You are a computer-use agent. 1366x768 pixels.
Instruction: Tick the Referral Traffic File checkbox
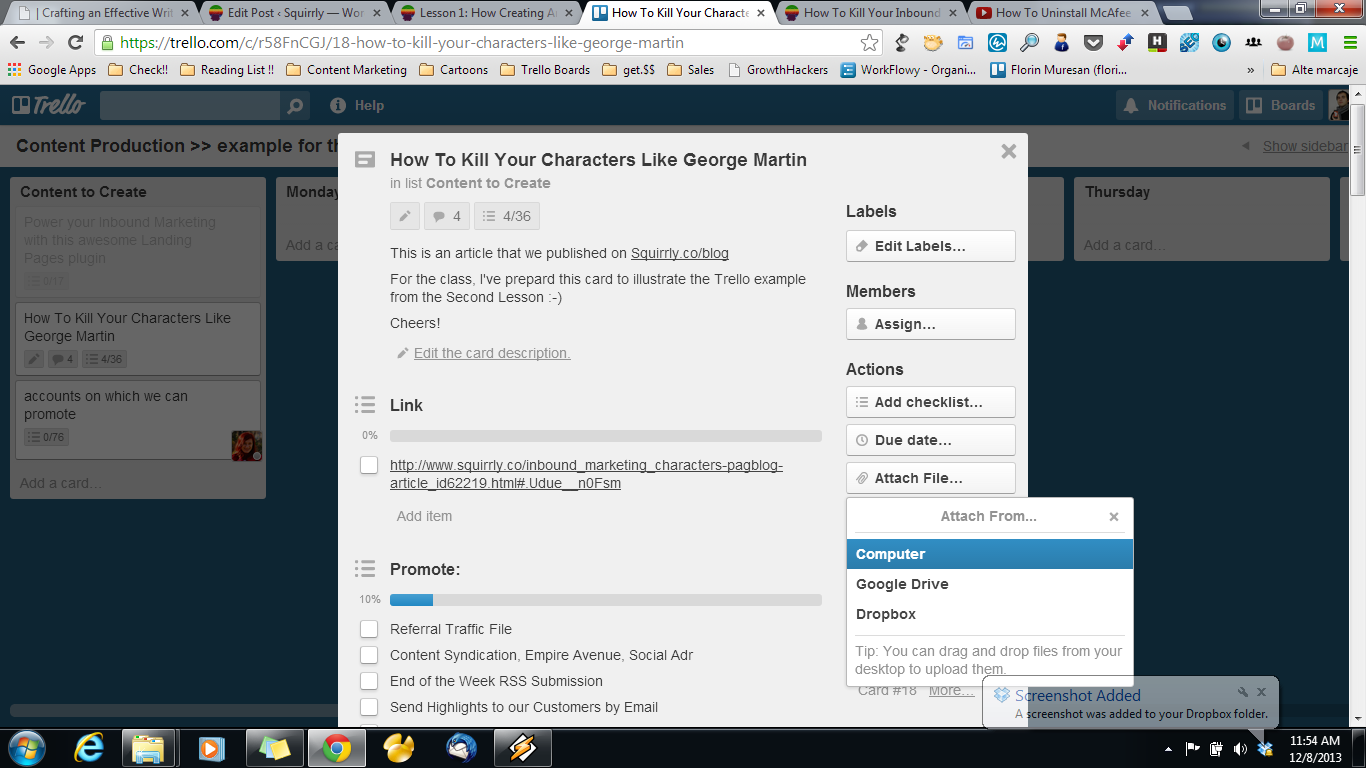coord(369,629)
